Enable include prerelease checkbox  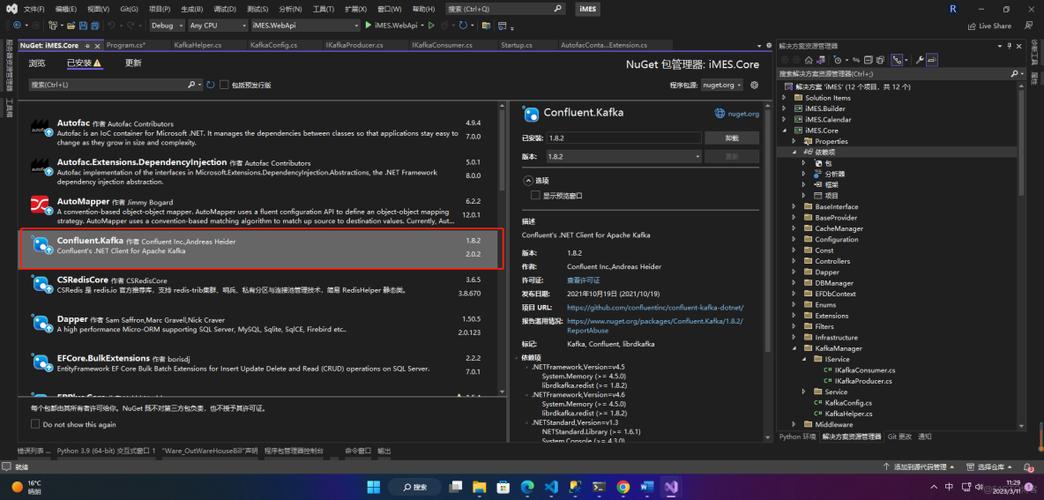tap(224, 85)
